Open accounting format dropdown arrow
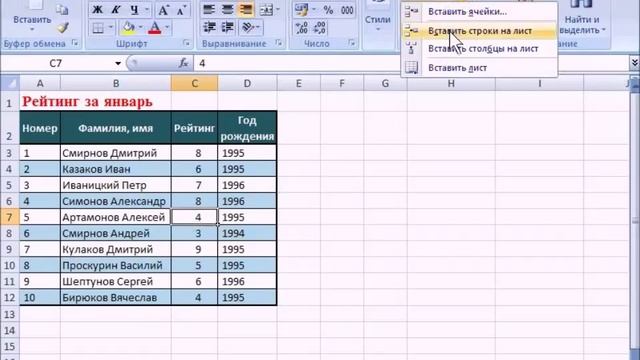Screen dimensions: 640x360 pyautogui.click(x=314, y=10)
